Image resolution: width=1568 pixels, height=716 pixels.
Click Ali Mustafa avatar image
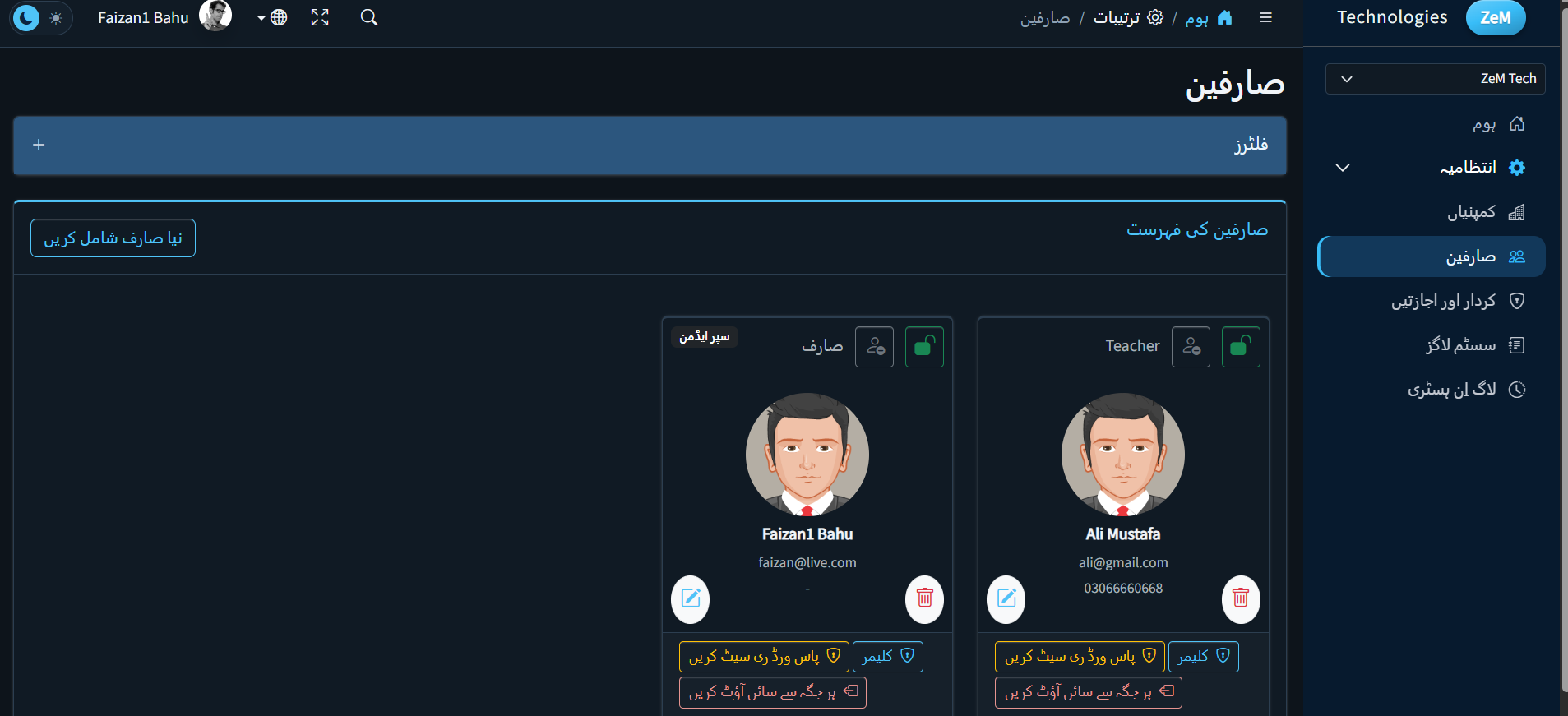click(1123, 455)
